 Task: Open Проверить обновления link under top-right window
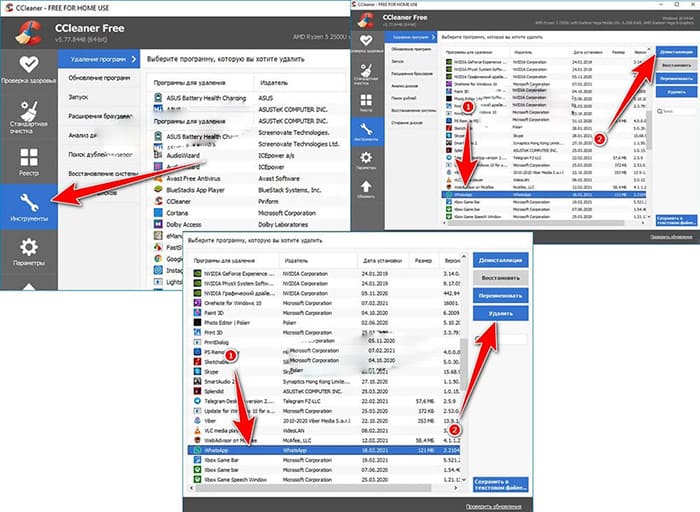pyautogui.click(x=671, y=237)
